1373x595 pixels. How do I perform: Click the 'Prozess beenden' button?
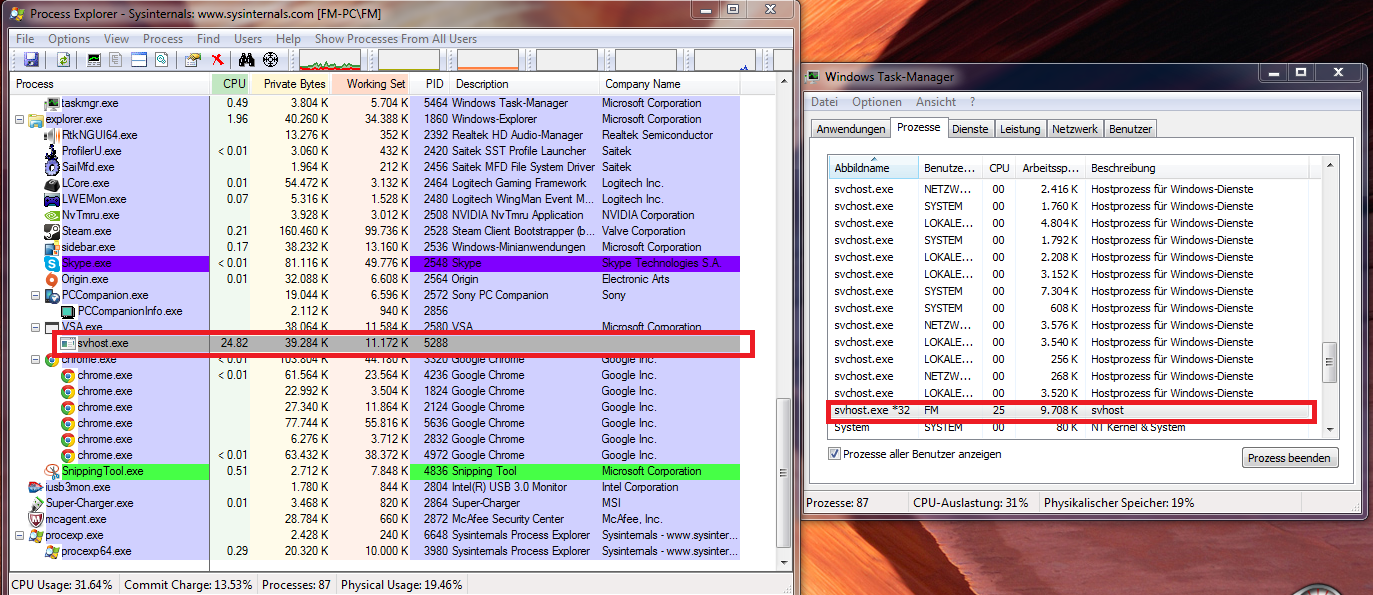click(x=1291, y=458)
